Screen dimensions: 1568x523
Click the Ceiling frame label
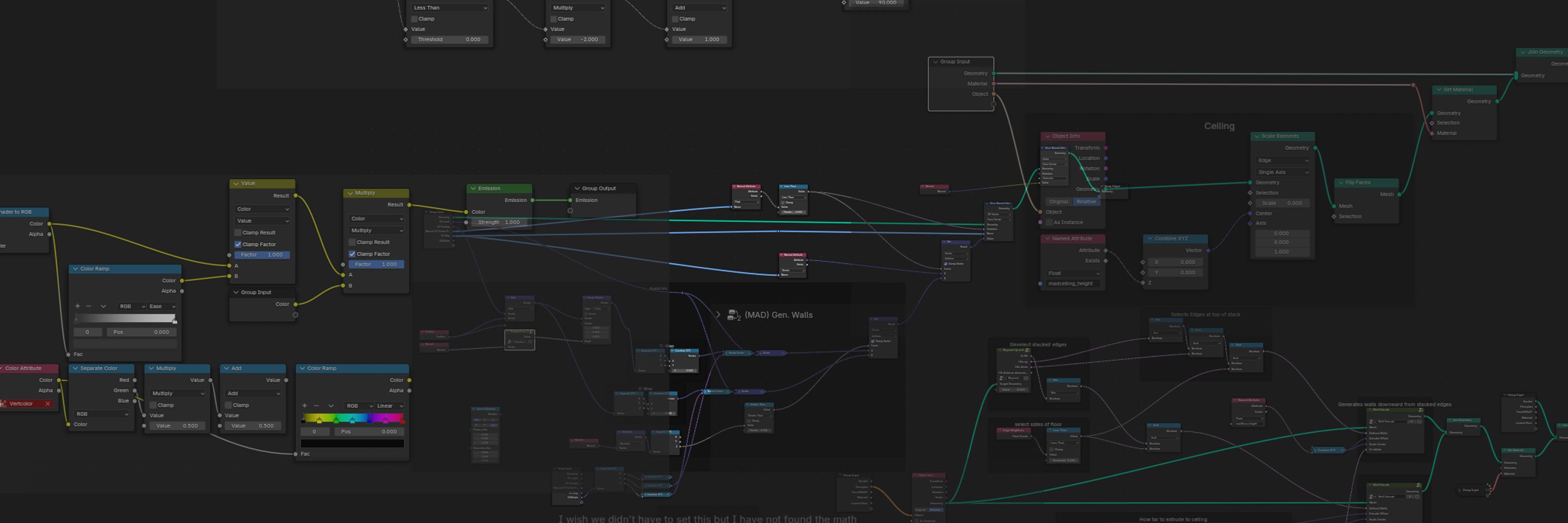point(1219,126)
